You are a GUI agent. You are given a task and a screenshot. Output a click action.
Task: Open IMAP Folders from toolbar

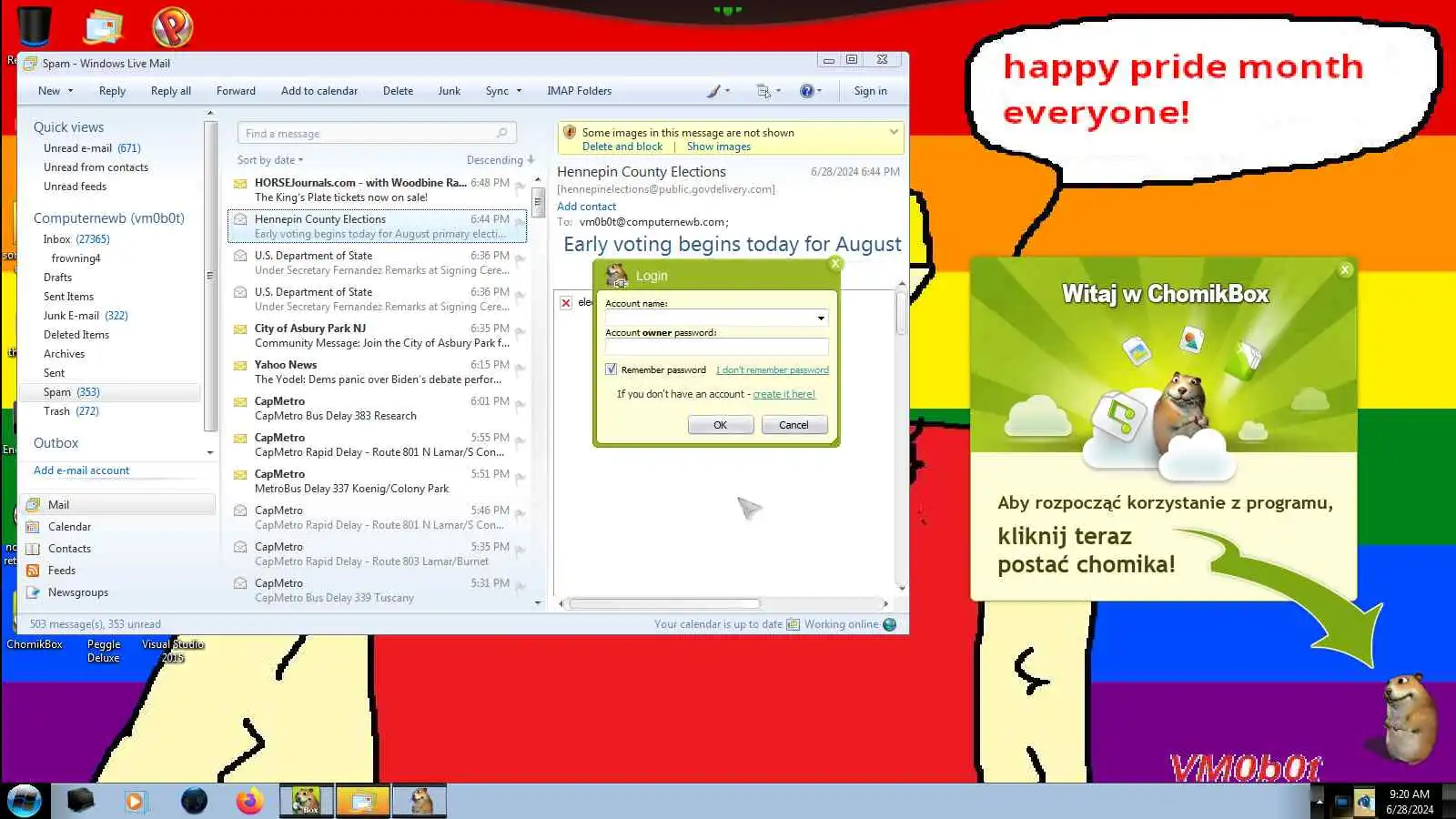click(579, 91)
